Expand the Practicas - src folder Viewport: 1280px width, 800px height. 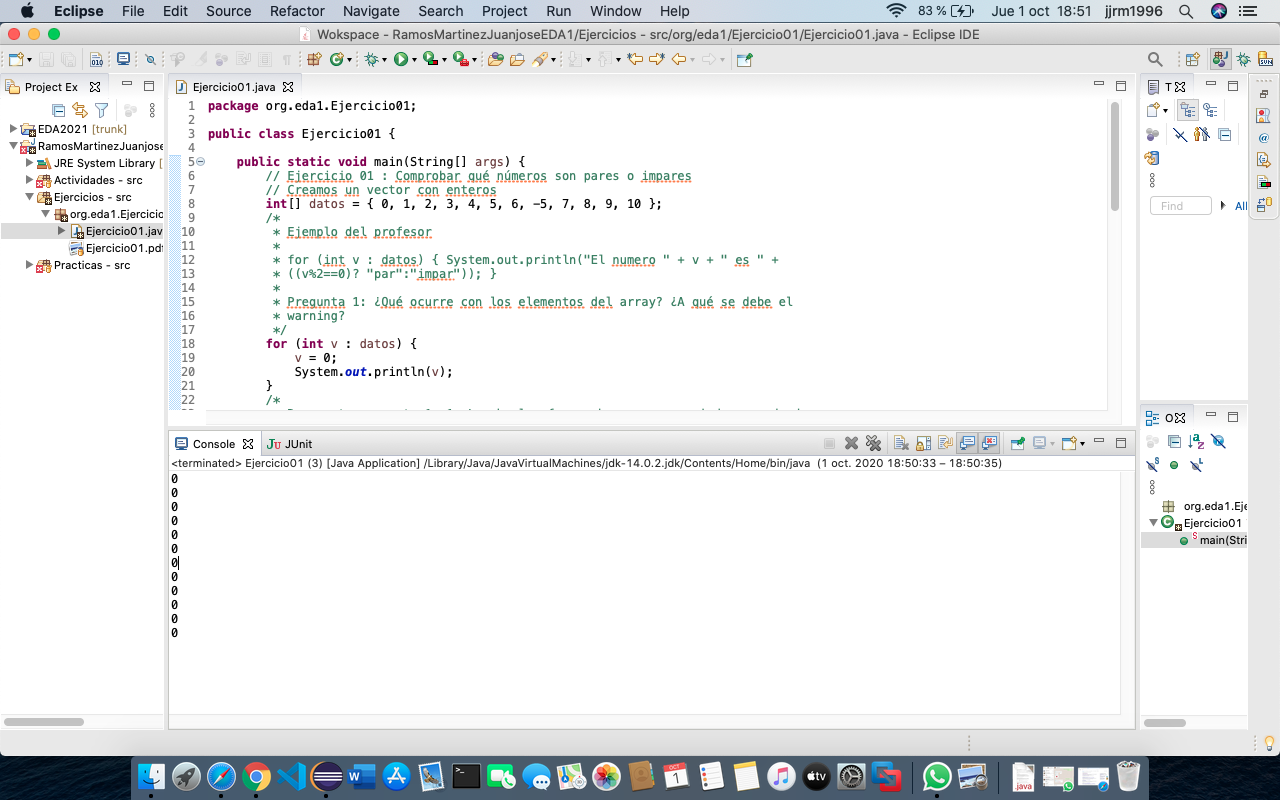[x=30, y=265]
